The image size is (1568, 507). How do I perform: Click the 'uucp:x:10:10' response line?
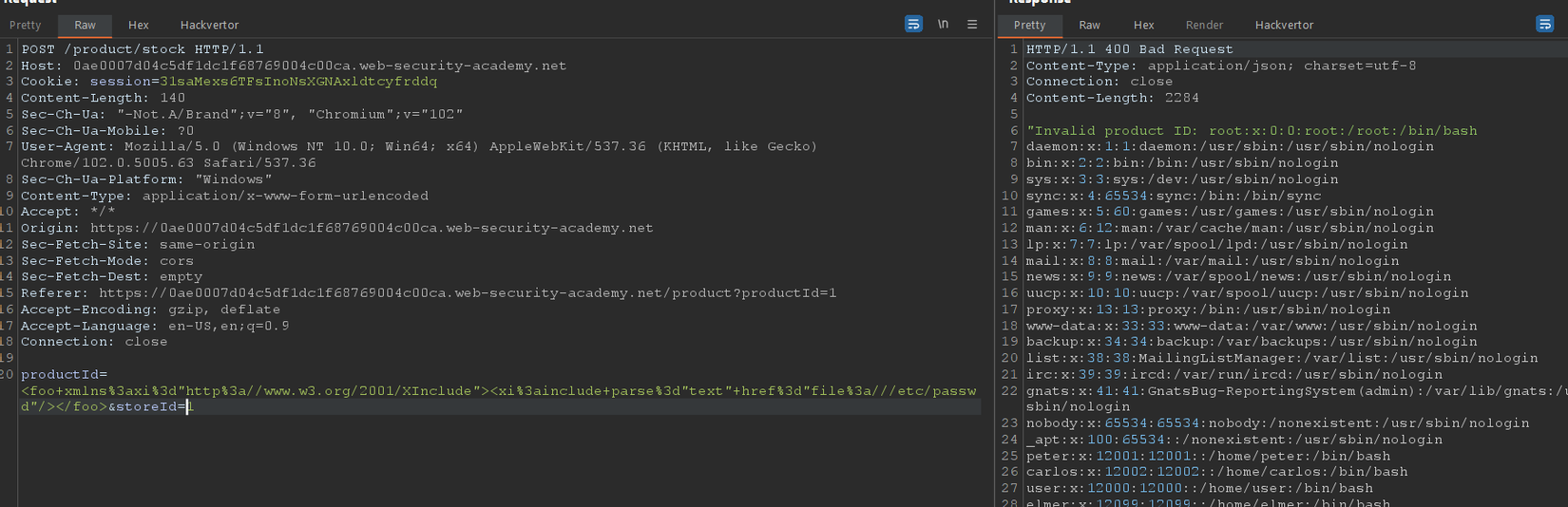tap(1248, 293)
